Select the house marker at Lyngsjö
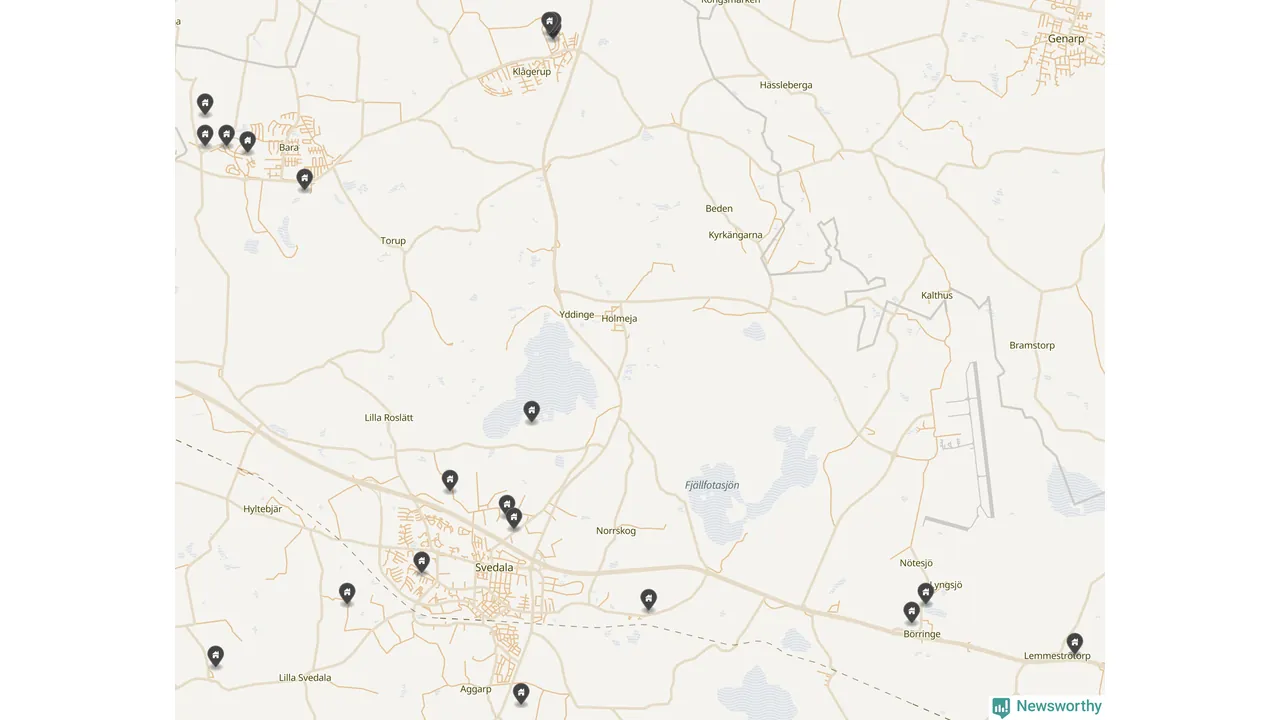Viewport: 1280px width, 720px height. click(926, 593)
